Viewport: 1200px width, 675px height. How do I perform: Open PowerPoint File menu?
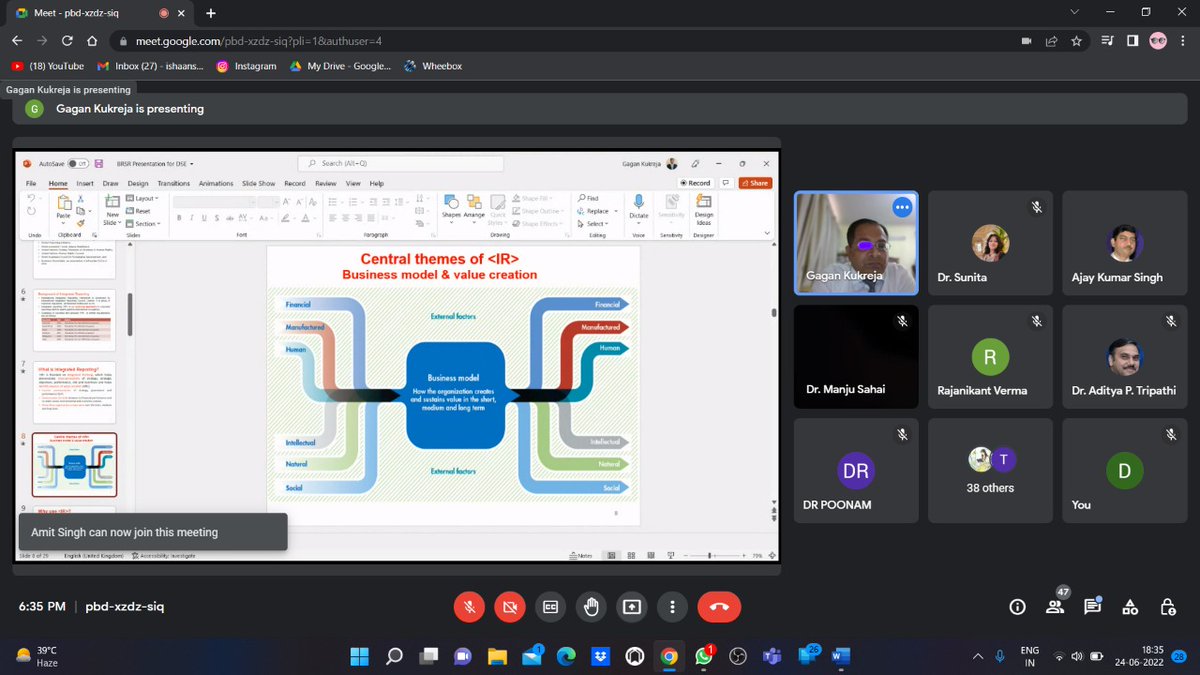pyautogui.click(x=31, y=184)
